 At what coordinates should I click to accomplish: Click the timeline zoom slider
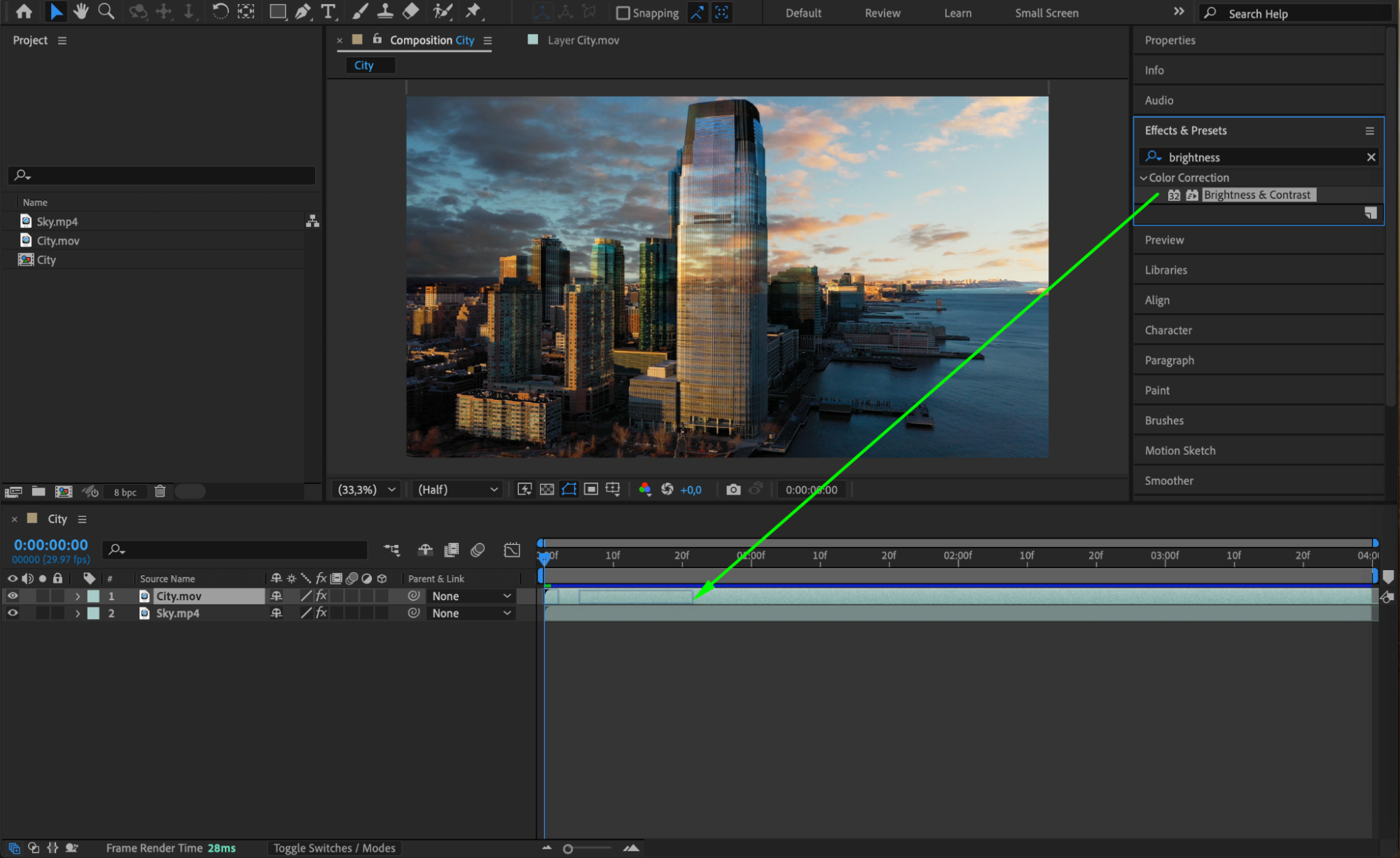pos(568,849)
